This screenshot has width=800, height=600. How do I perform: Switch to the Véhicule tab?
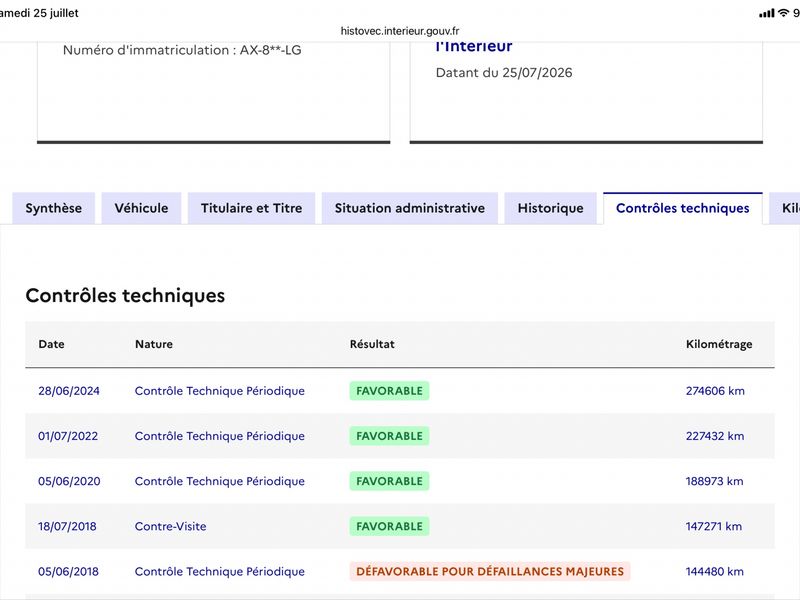(141, 208)
